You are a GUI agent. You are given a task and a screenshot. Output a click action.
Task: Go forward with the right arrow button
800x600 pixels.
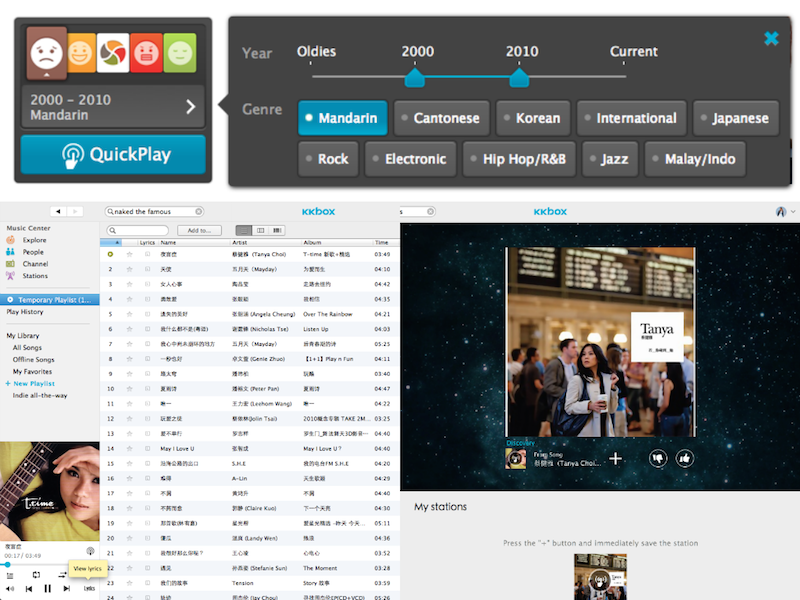[x=75, y=211]
